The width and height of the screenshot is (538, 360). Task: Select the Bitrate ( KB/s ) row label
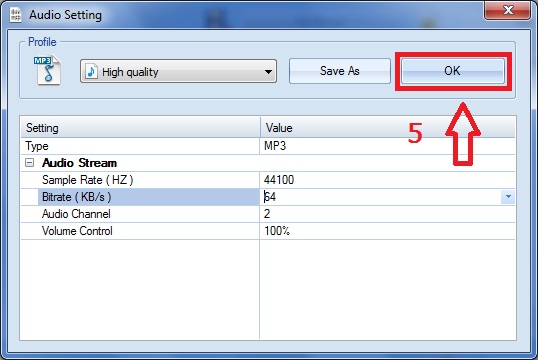coord(149,197)
